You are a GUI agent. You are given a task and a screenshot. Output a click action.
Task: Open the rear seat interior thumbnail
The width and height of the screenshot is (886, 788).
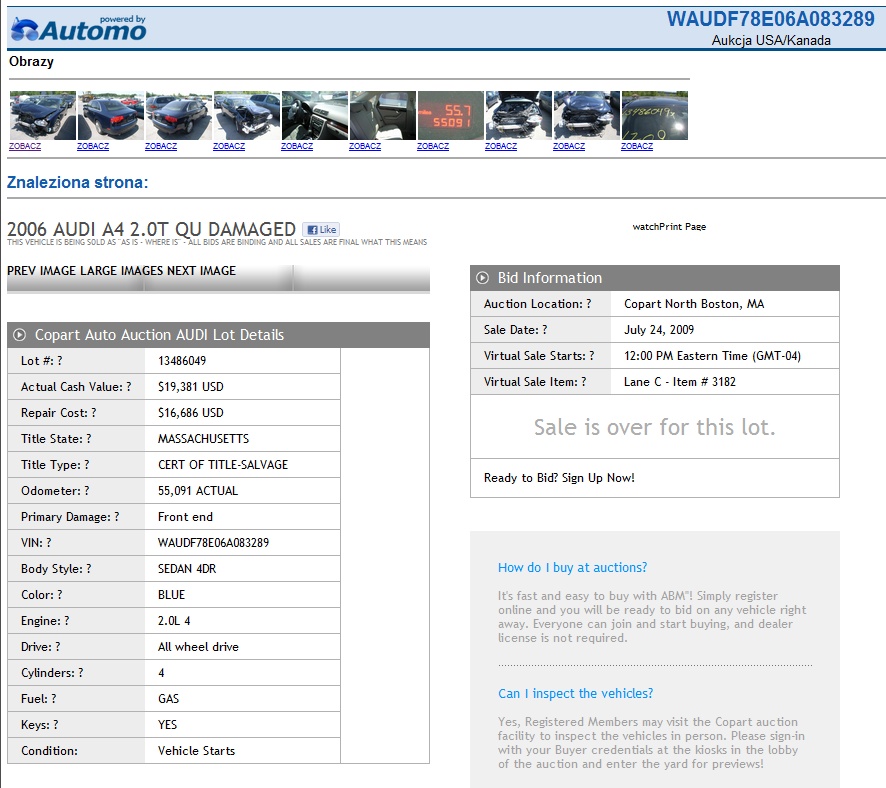383,115
